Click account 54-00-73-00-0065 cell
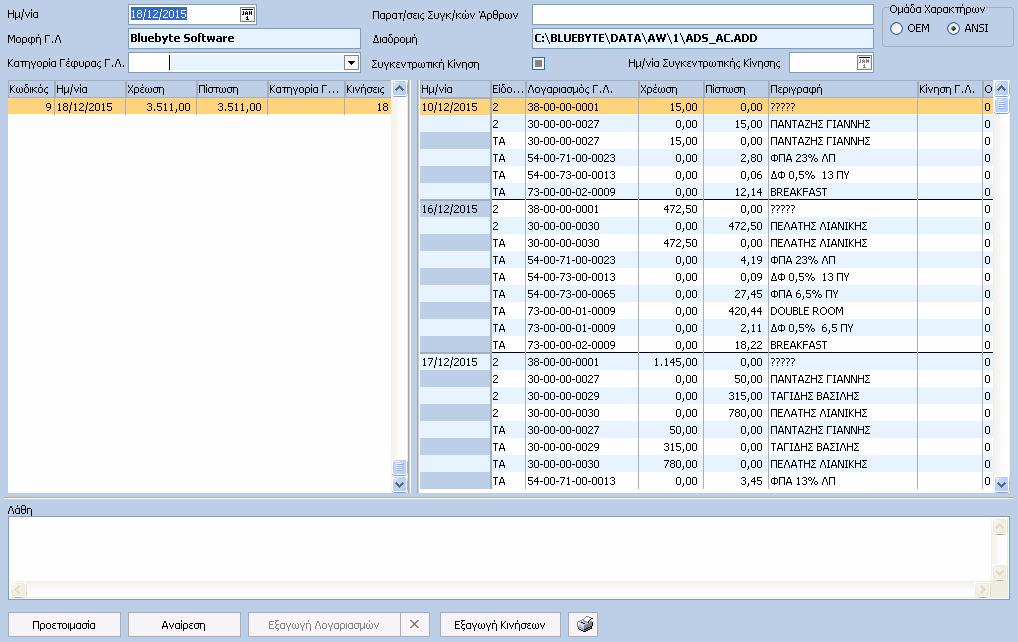 tap(582, 294)
